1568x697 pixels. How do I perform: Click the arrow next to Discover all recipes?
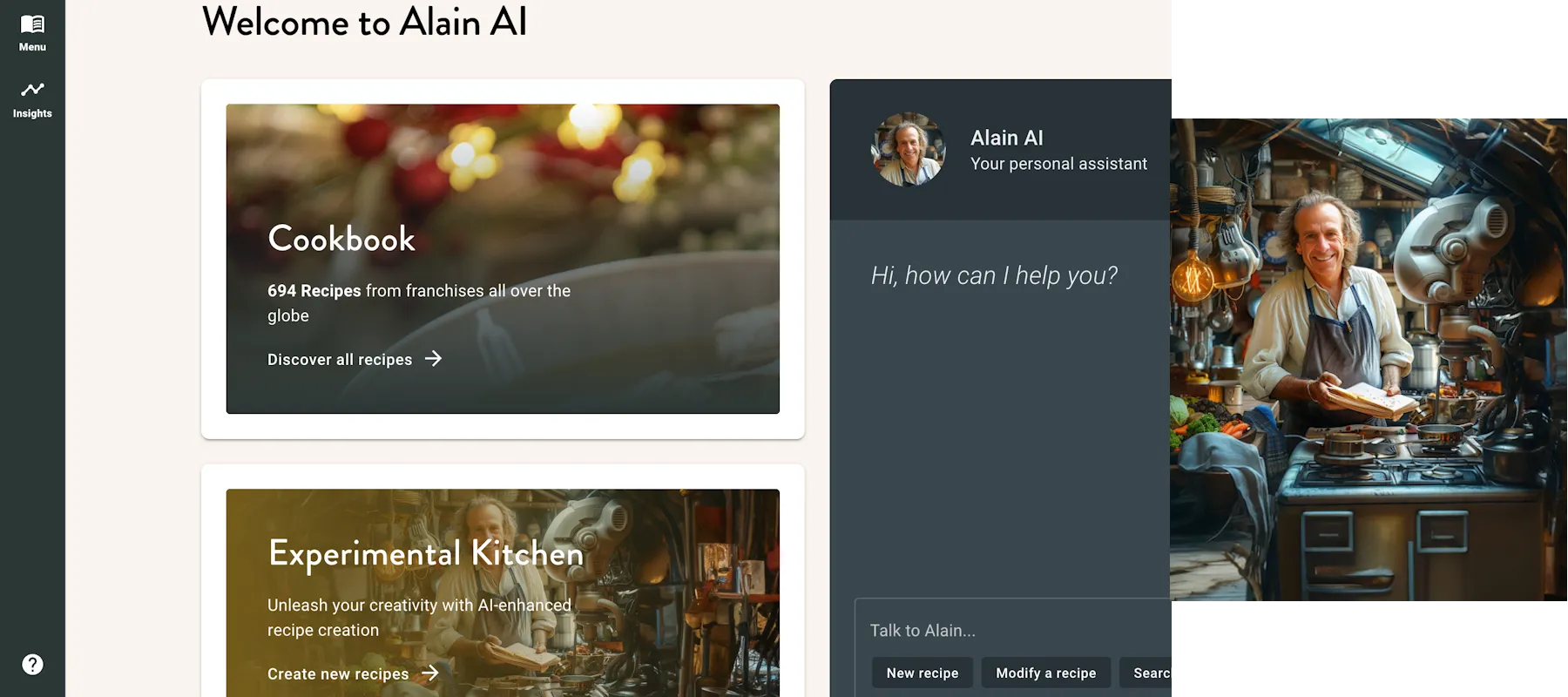tap(433, 358)
